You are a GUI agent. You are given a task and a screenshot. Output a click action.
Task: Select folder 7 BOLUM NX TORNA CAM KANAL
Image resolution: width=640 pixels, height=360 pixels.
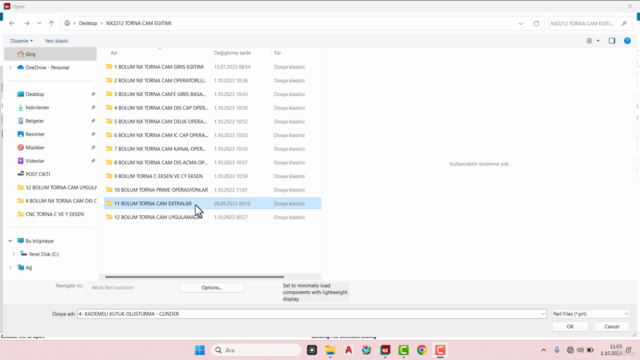160,149
